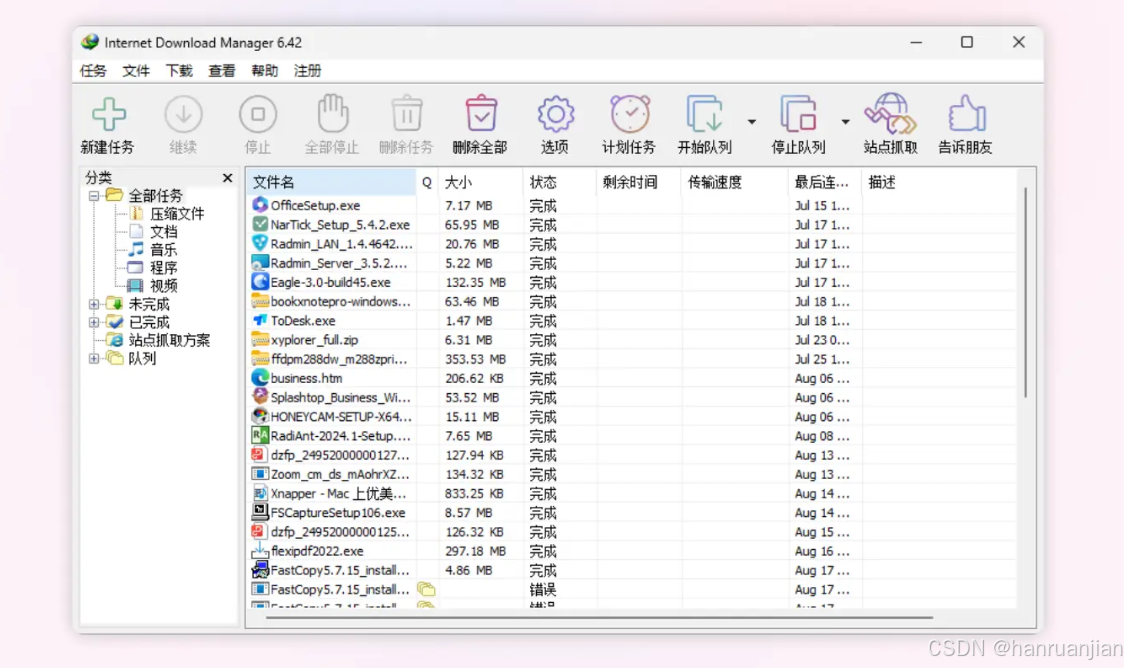The image size is (1127, 668).
Task: Click the Resume (继续) toolbar icon
Action: [x=183, y=114]
